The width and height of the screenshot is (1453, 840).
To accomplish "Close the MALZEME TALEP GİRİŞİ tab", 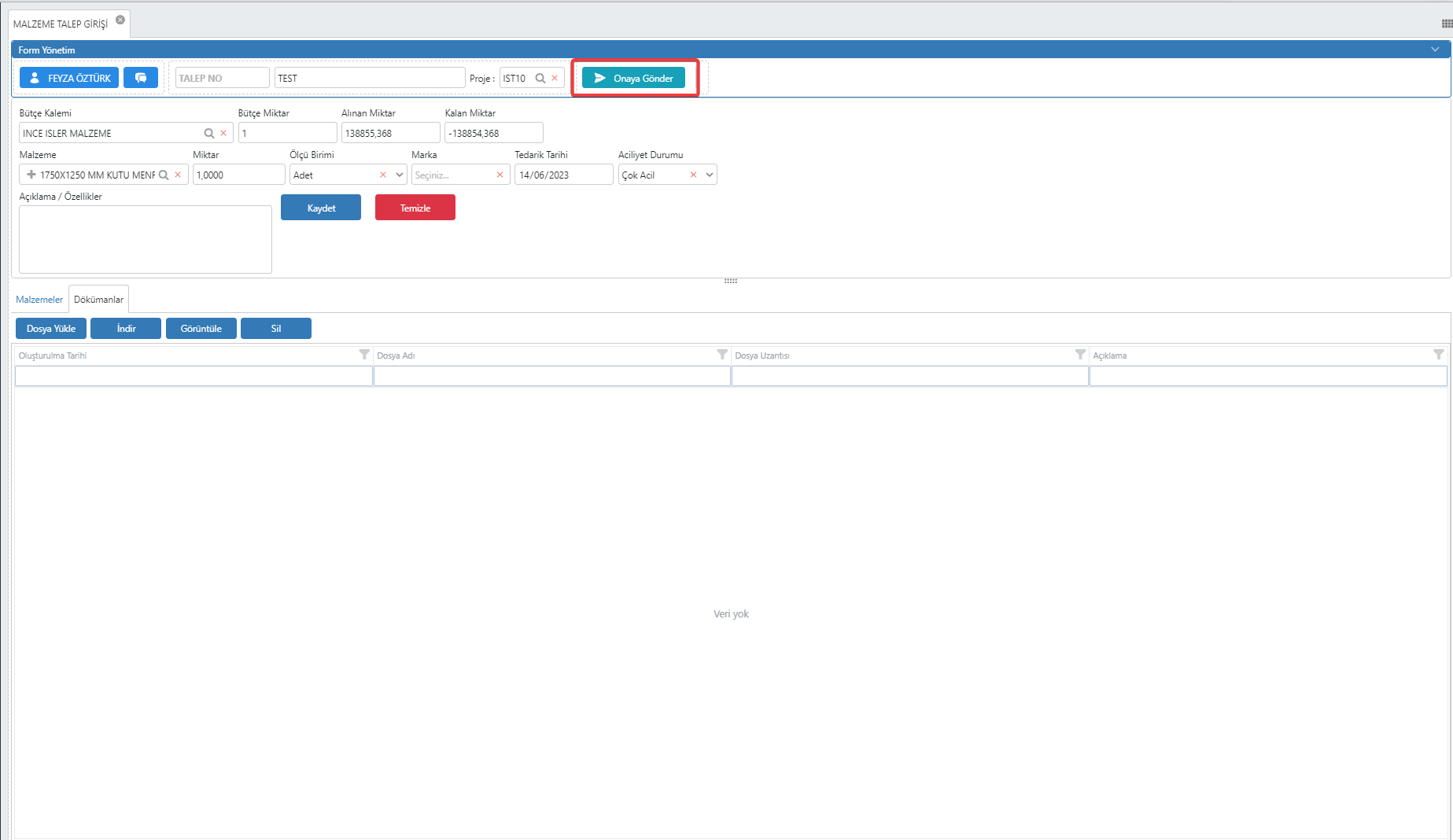I will point(120,20).
